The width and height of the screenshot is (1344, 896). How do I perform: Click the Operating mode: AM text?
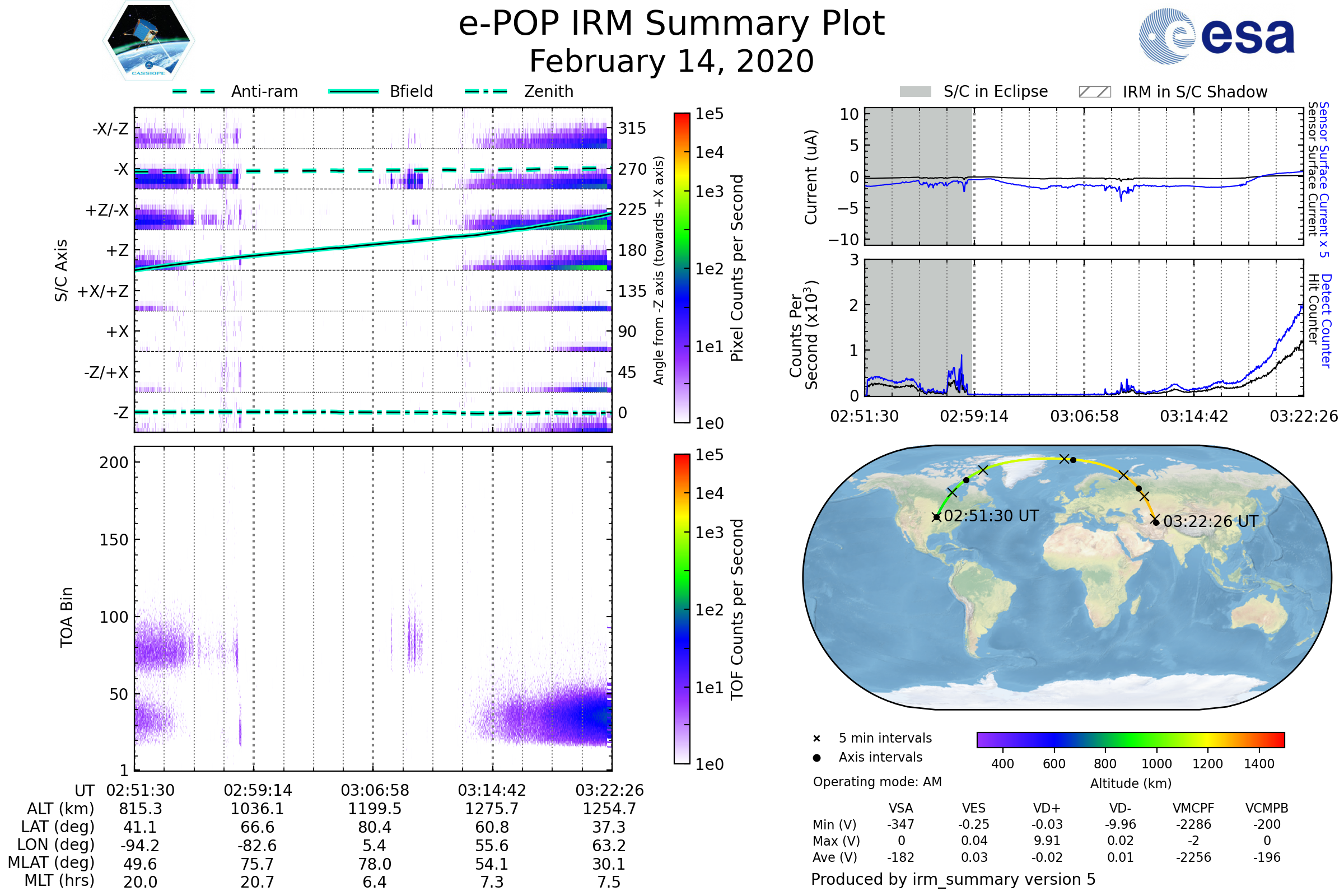[x=877, y=782]
